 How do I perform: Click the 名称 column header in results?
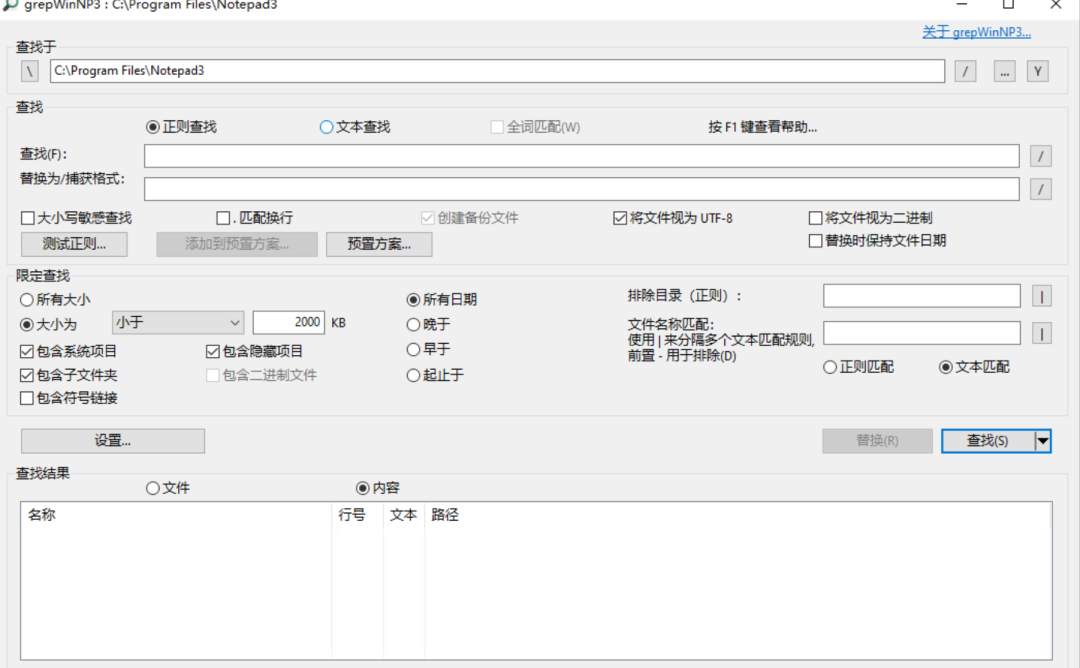(x=42, y=515)
